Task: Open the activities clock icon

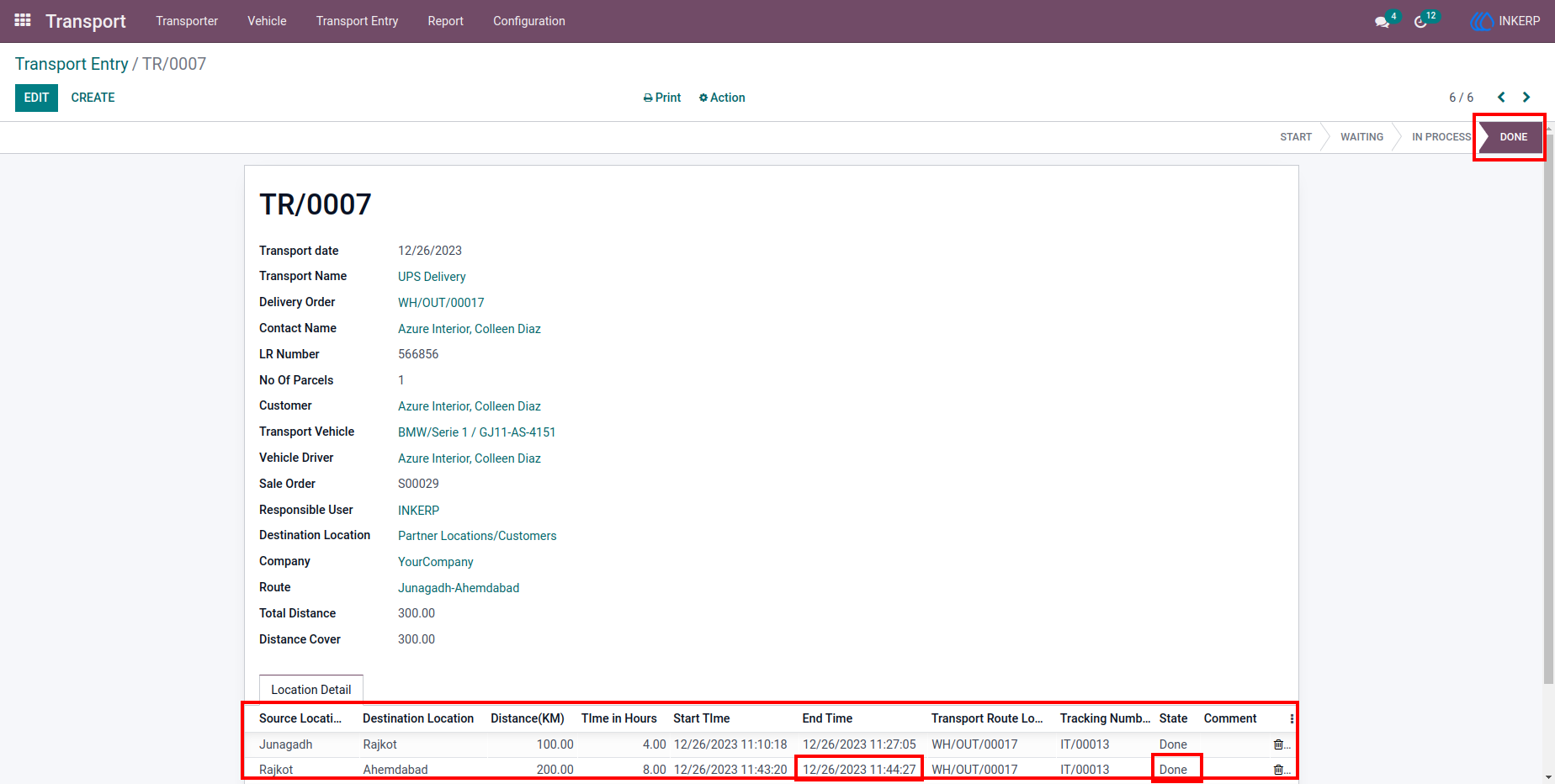Action: (1421, 22)
